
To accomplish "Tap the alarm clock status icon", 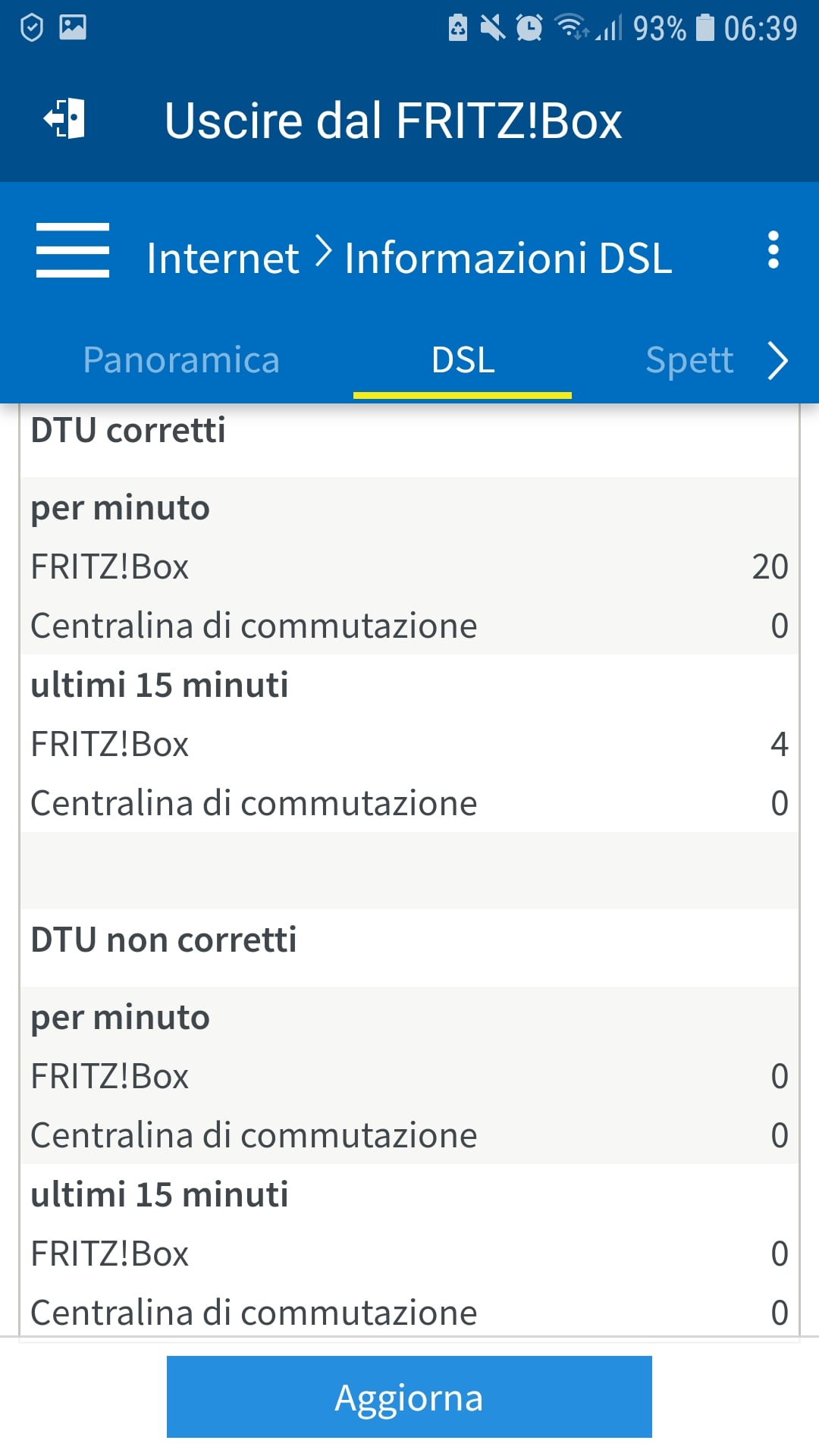I will [529, 28].
